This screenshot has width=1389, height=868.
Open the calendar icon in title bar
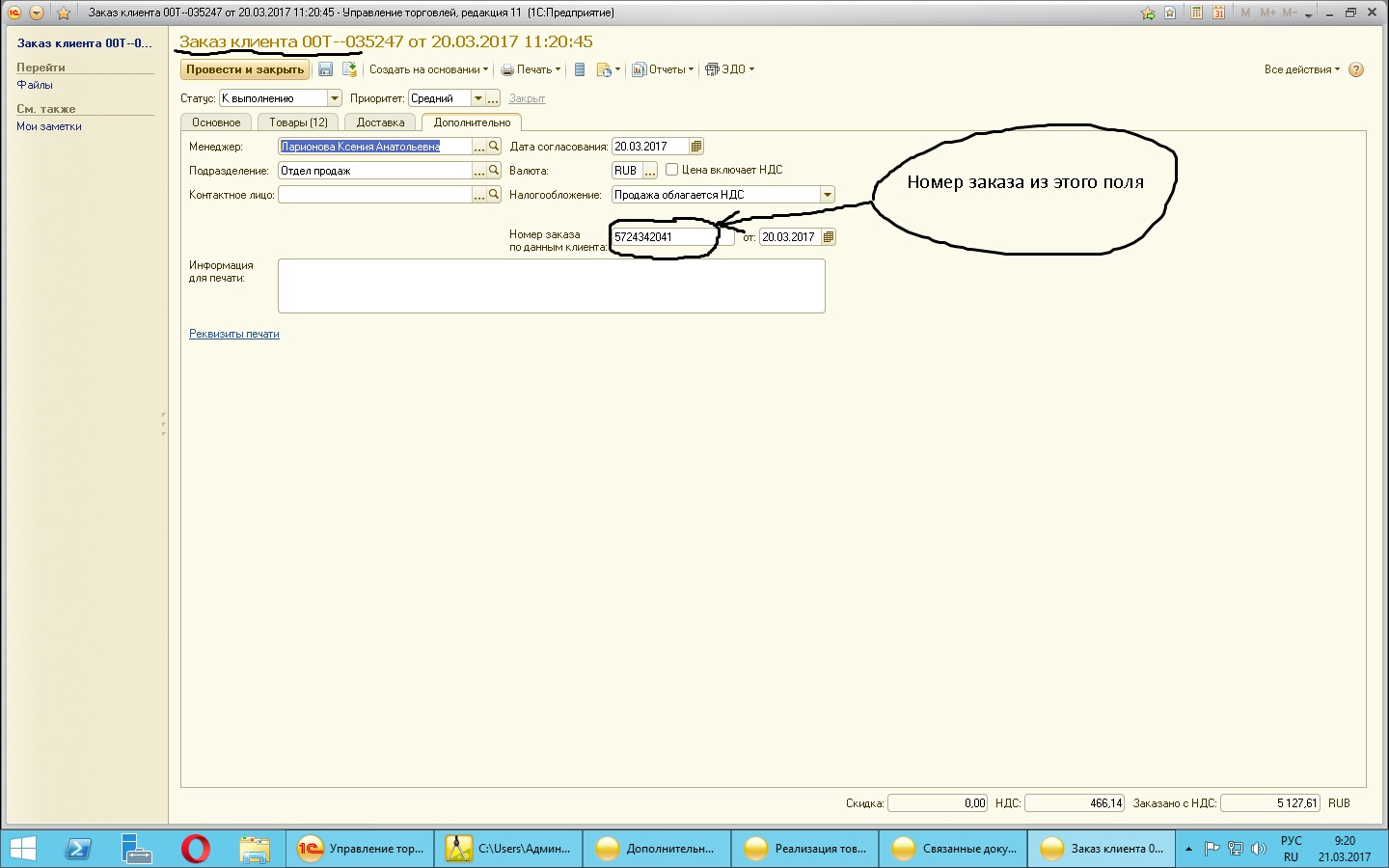click(1218, 13)
